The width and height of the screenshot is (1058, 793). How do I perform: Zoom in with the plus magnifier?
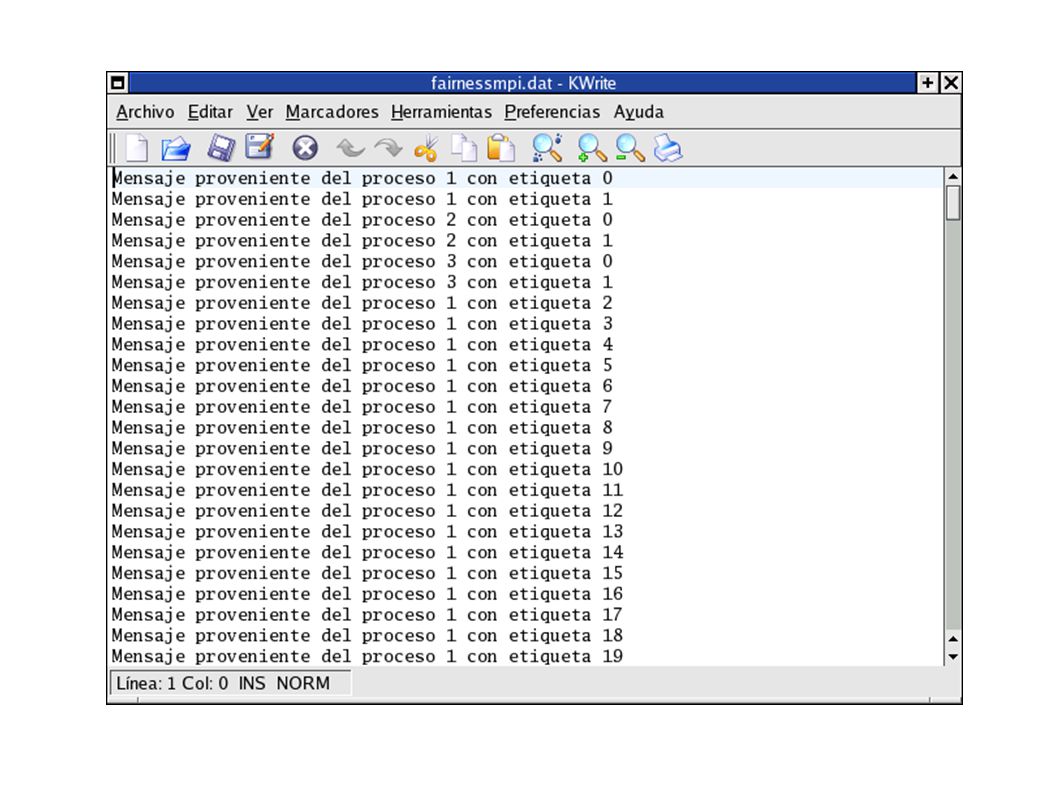592,148
